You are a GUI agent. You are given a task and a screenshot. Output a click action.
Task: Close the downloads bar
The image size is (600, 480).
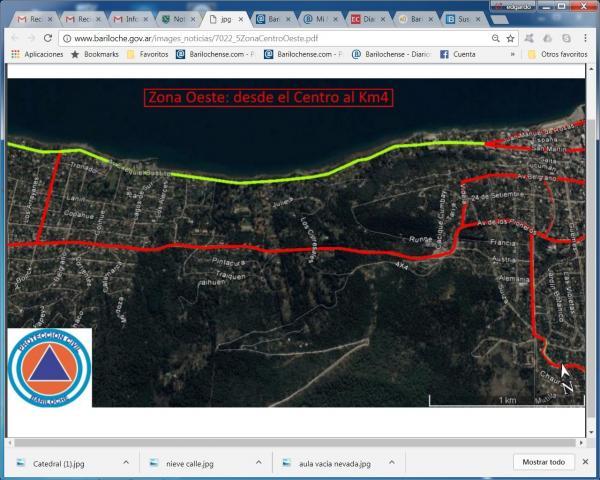(x=585, y=462)
